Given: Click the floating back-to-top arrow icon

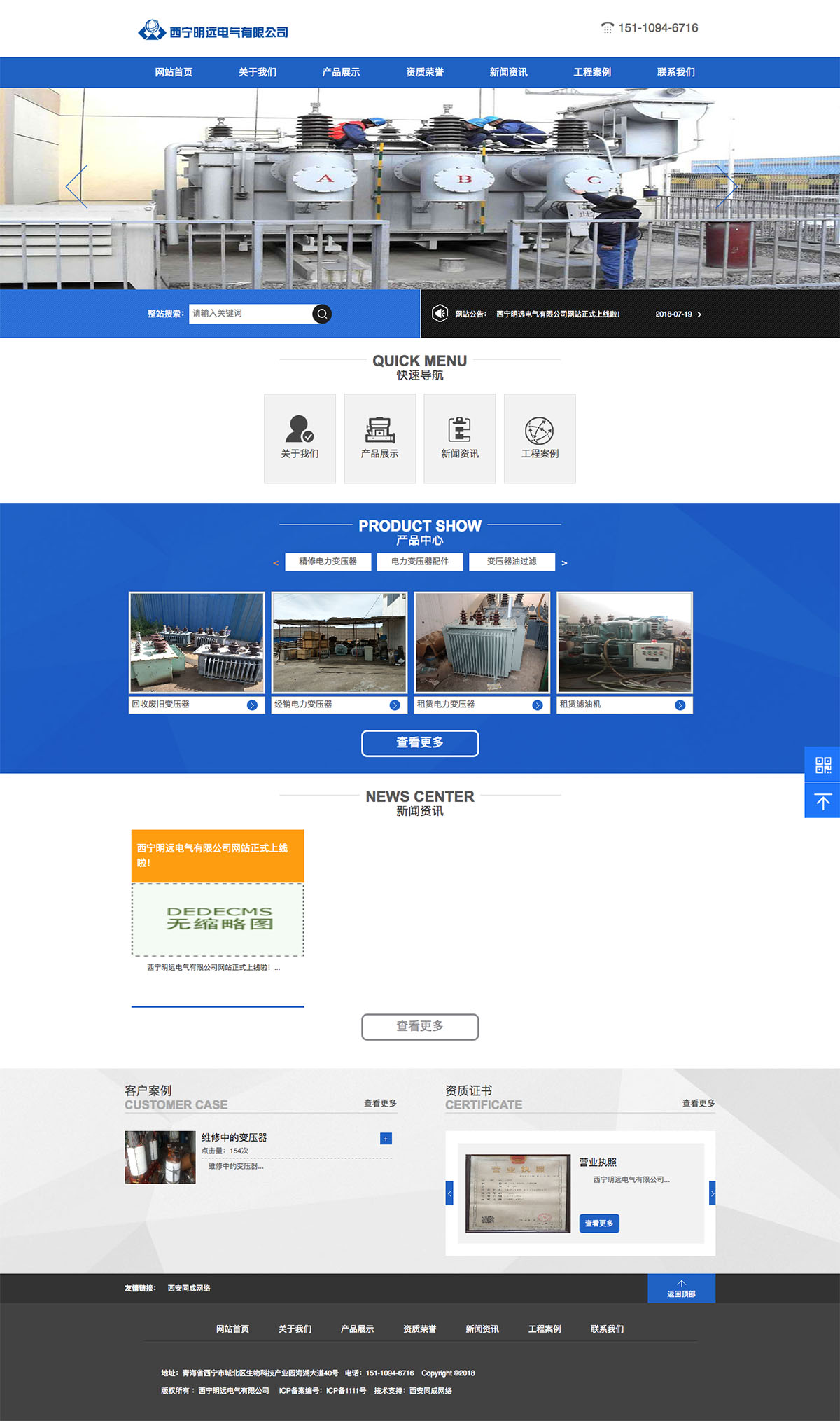Looking at the screenshot, I should pos(823,801).
